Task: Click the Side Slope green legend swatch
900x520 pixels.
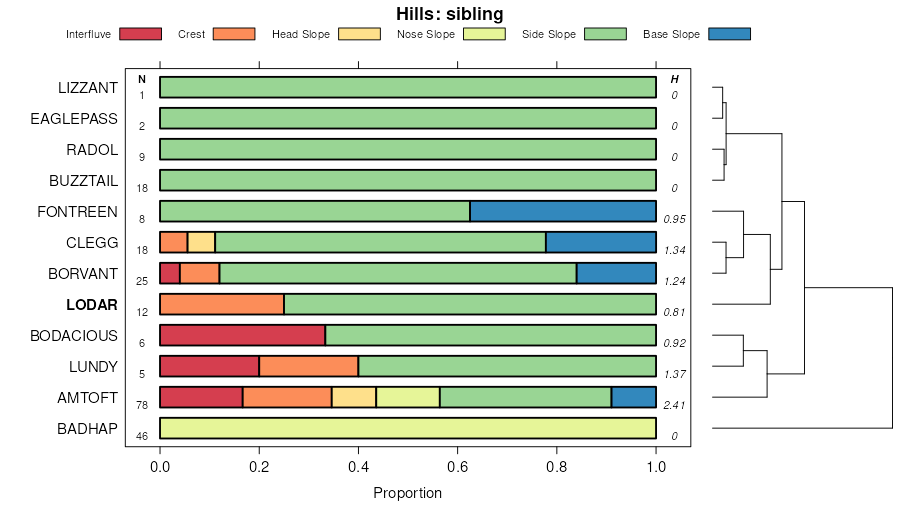Action: click(605, 34)
